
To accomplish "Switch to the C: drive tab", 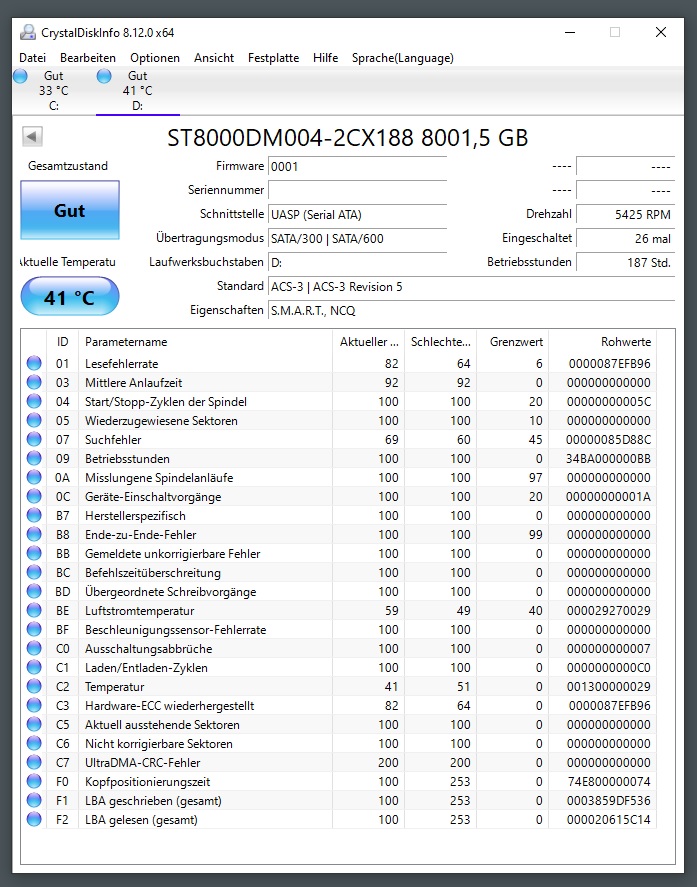I will pos(54,91).
